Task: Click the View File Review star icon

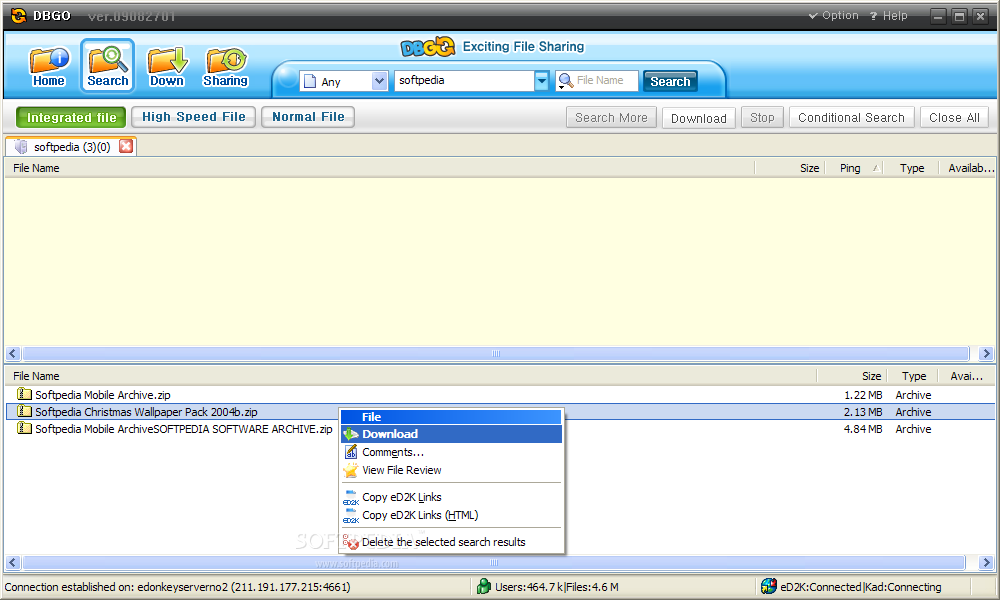Action: (x=351, y=471)
